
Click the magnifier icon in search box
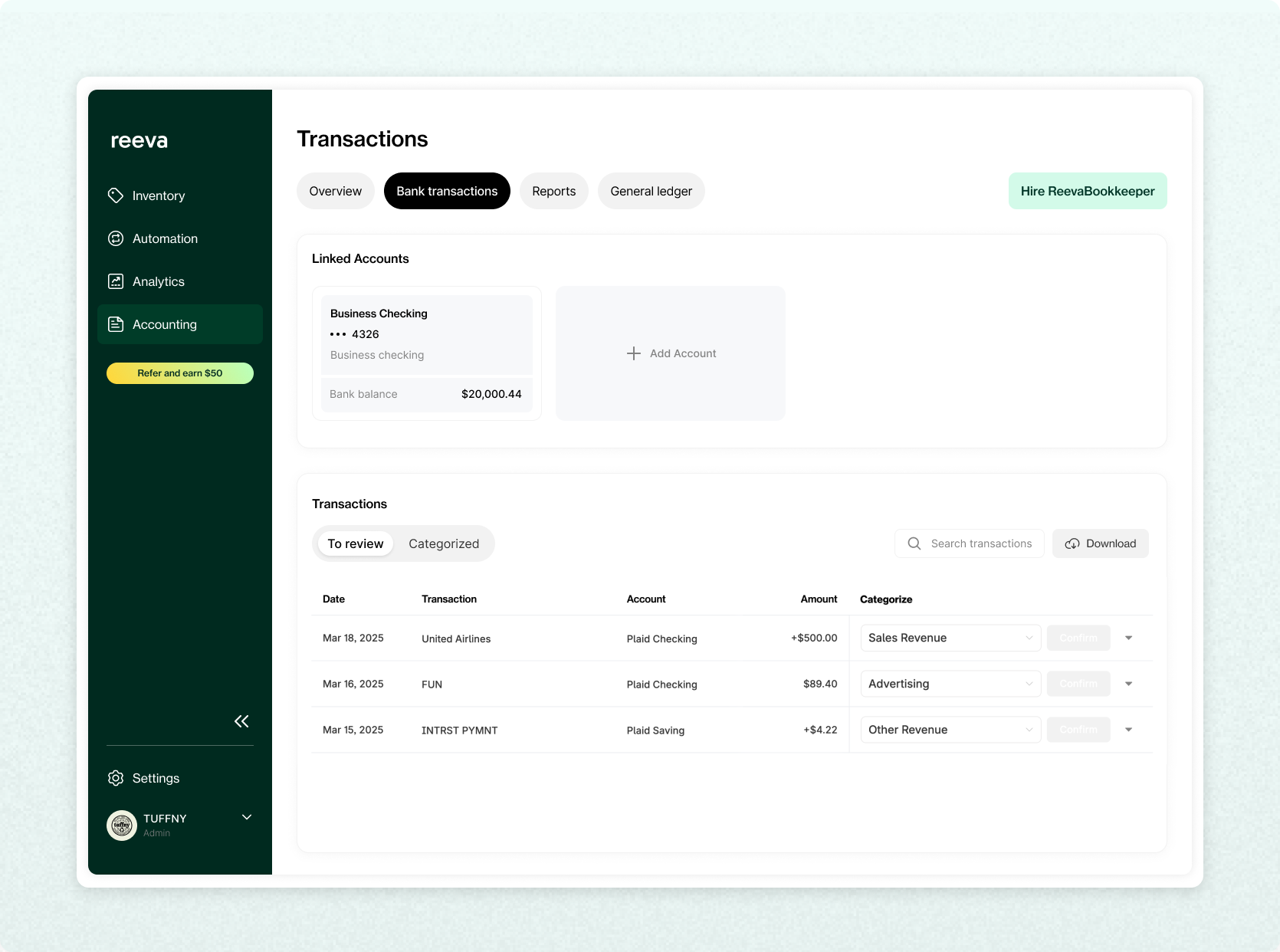[x=914, y=543]
